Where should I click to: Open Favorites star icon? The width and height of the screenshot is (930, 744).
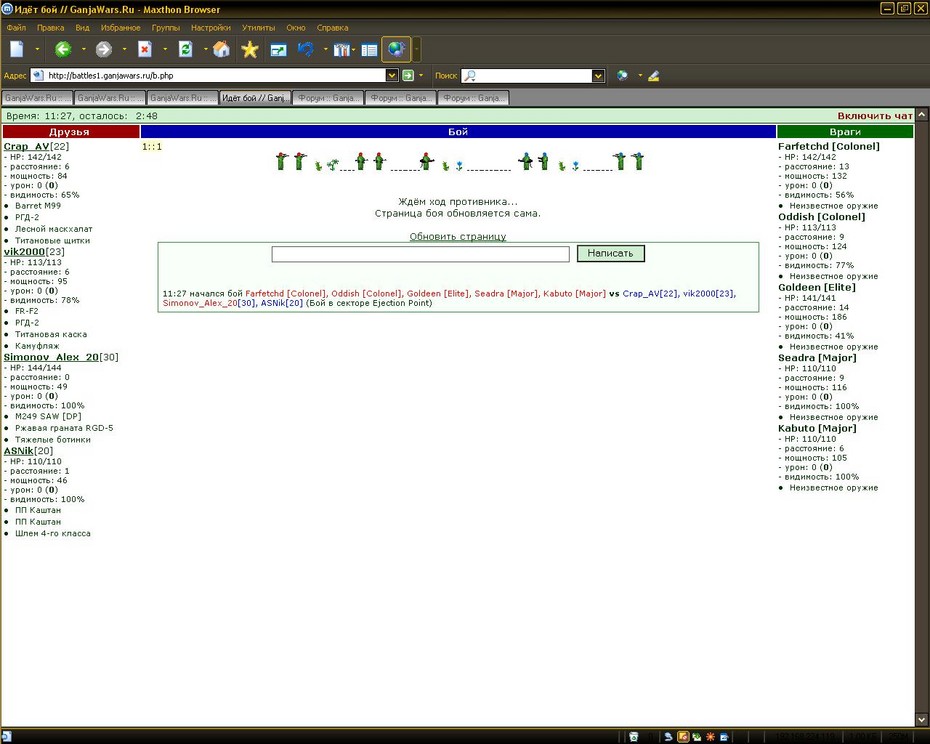point(250,49)
